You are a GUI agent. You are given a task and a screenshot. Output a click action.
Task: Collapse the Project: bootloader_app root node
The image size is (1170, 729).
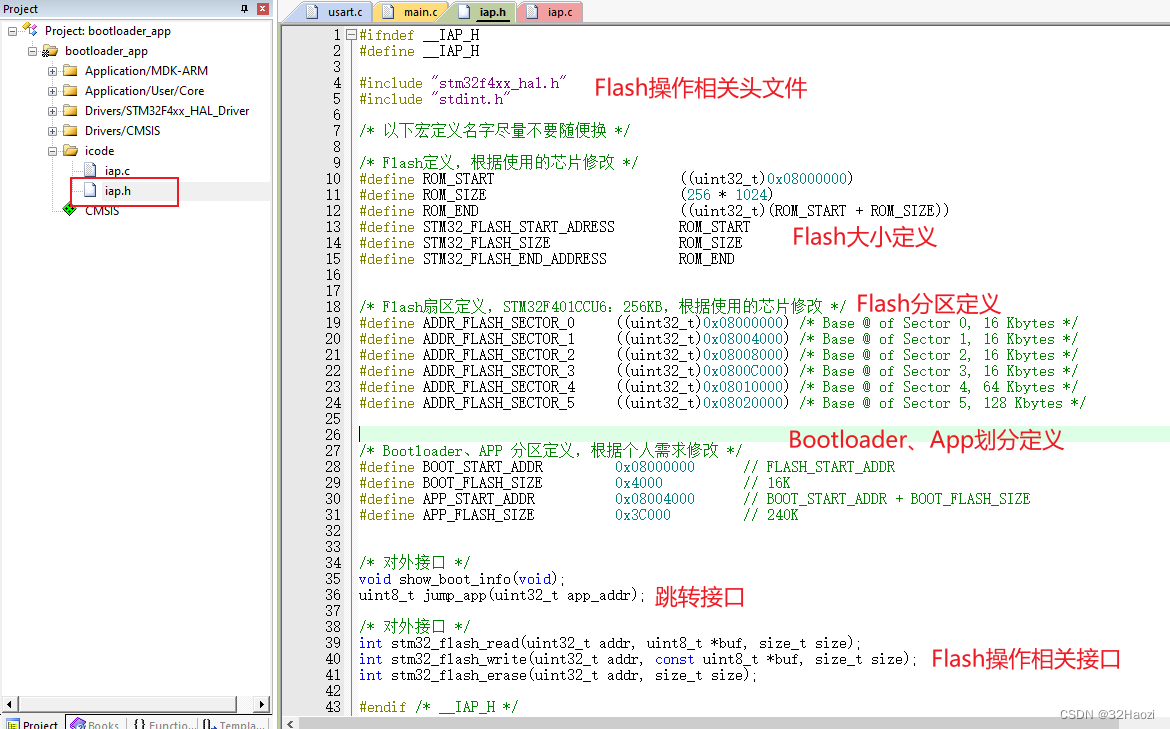tap(12, 31)
